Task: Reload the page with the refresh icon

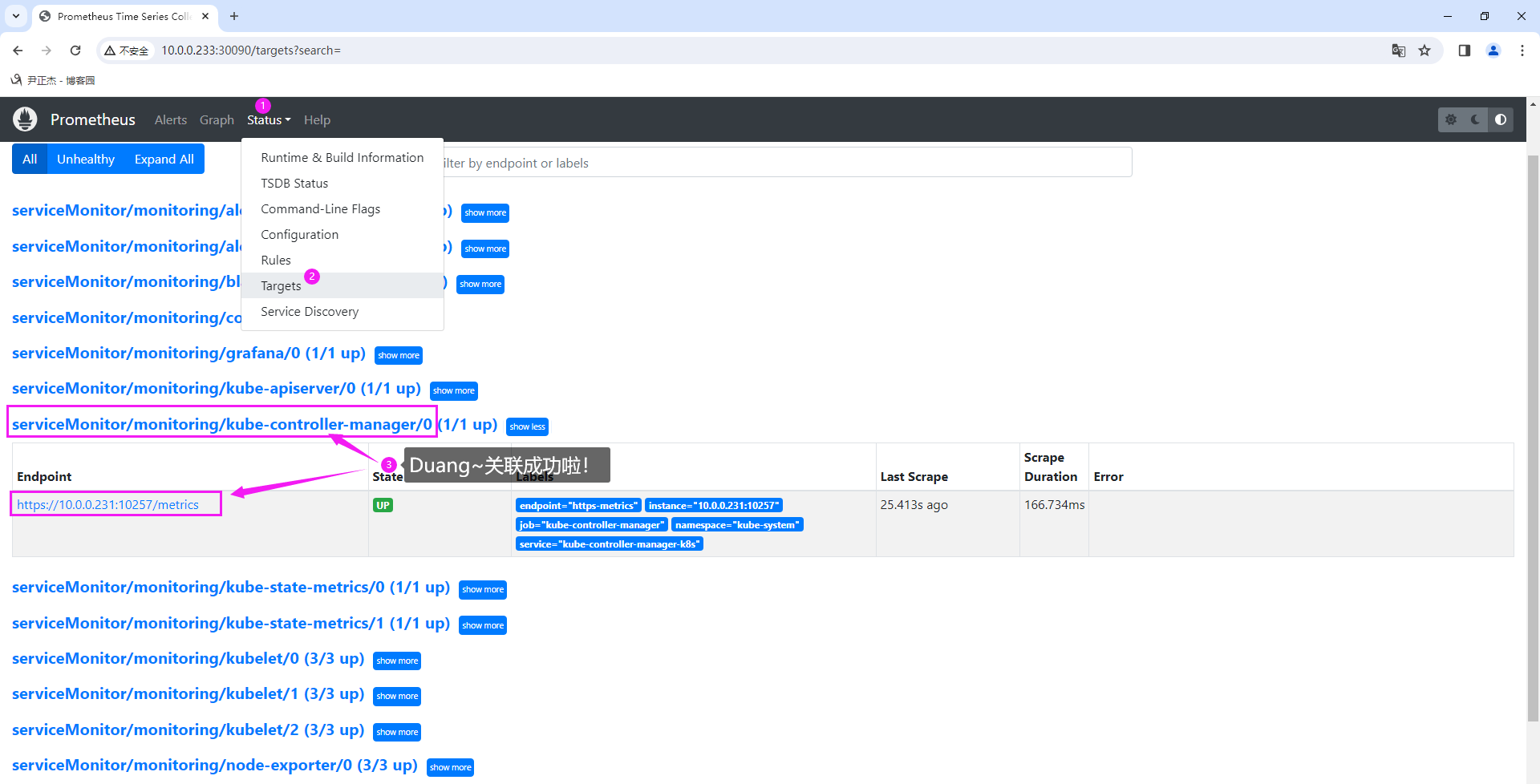Action: click(x=75, y=50)
